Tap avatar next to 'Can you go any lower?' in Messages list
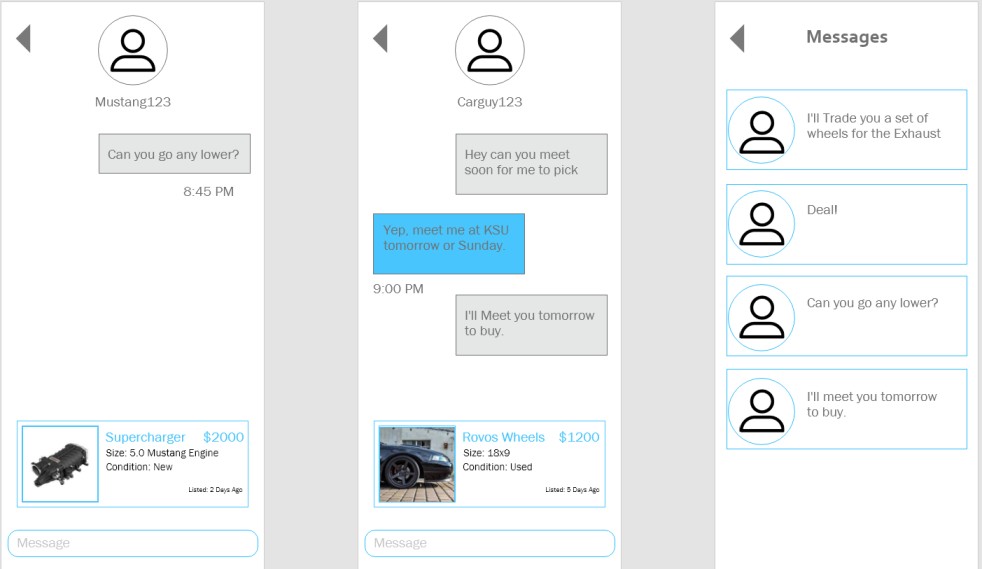Image resolution: width=982 pixels, height=569 pixels. [x=762, y=317]
